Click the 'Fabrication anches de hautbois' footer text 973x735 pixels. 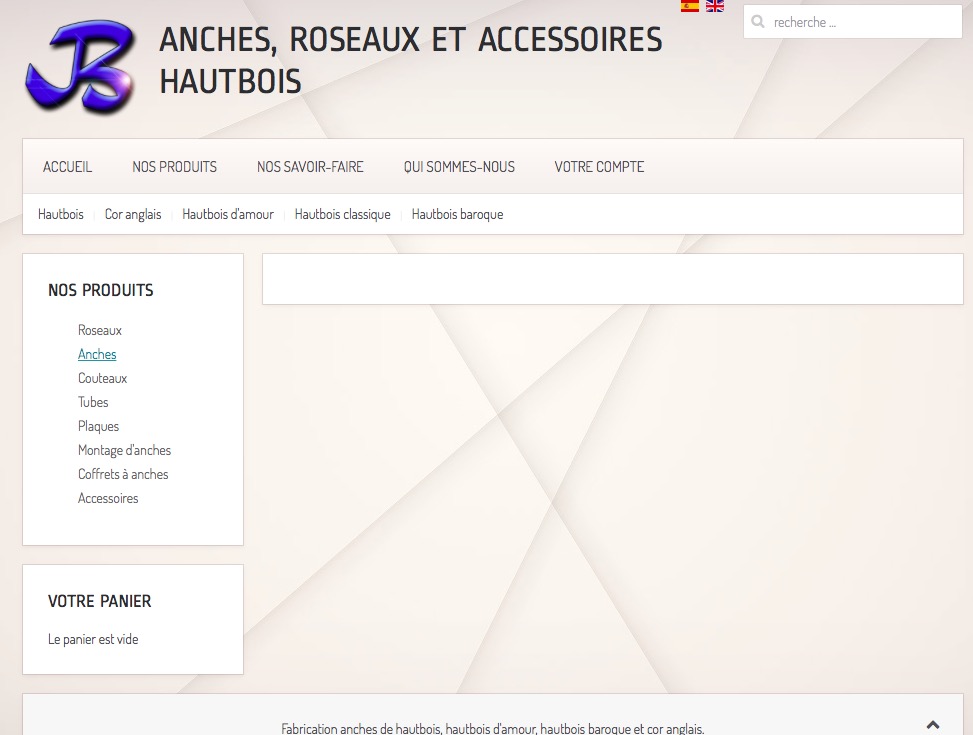pyautogui.click(x=493, y=728)
